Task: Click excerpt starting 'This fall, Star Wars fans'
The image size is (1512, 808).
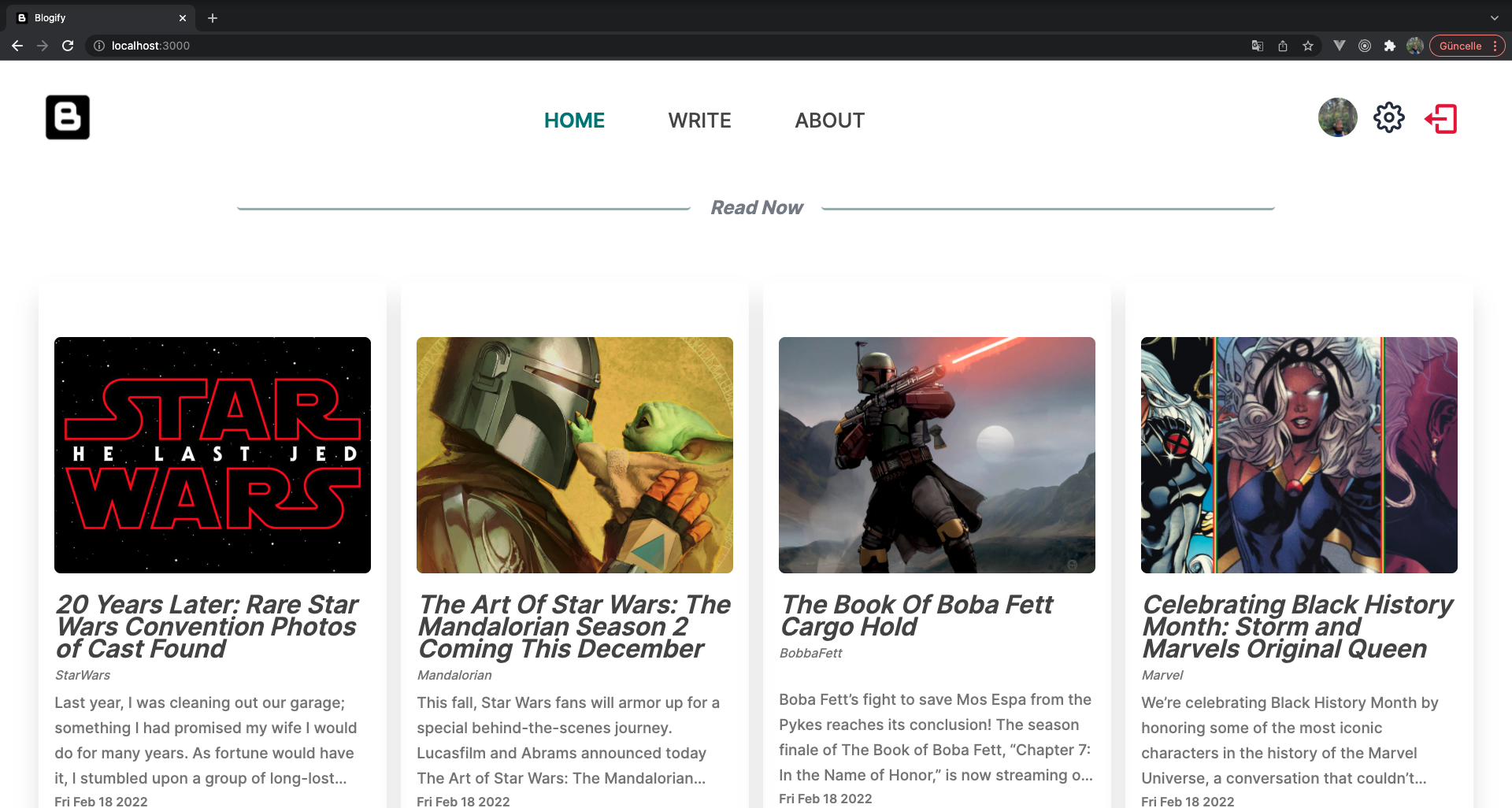Action: click(x=568, y=740)
